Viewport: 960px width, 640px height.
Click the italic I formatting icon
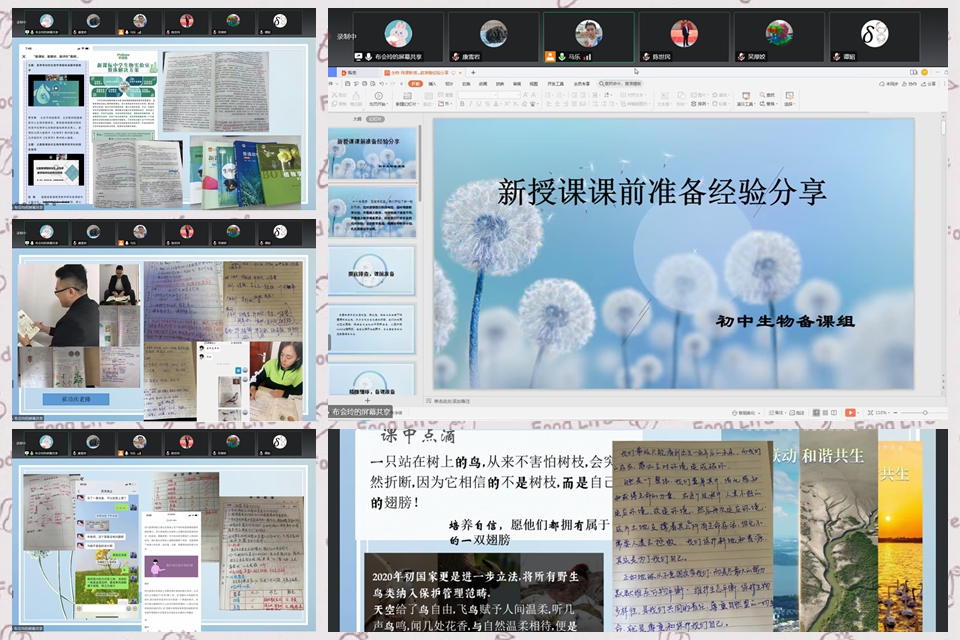pyautogui.click(x=470, y=104)
